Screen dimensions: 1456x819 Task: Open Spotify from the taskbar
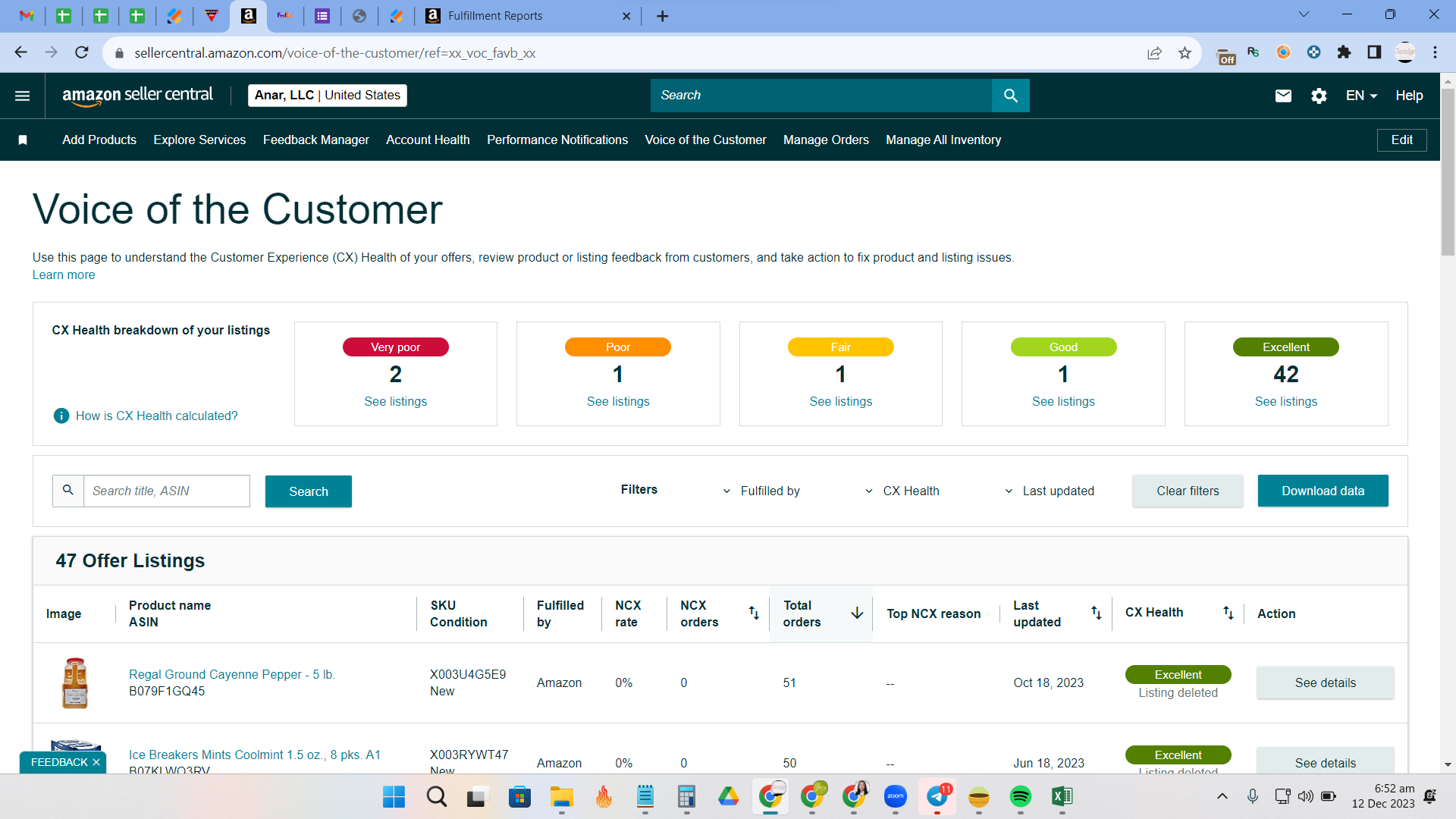point(1020,796)
